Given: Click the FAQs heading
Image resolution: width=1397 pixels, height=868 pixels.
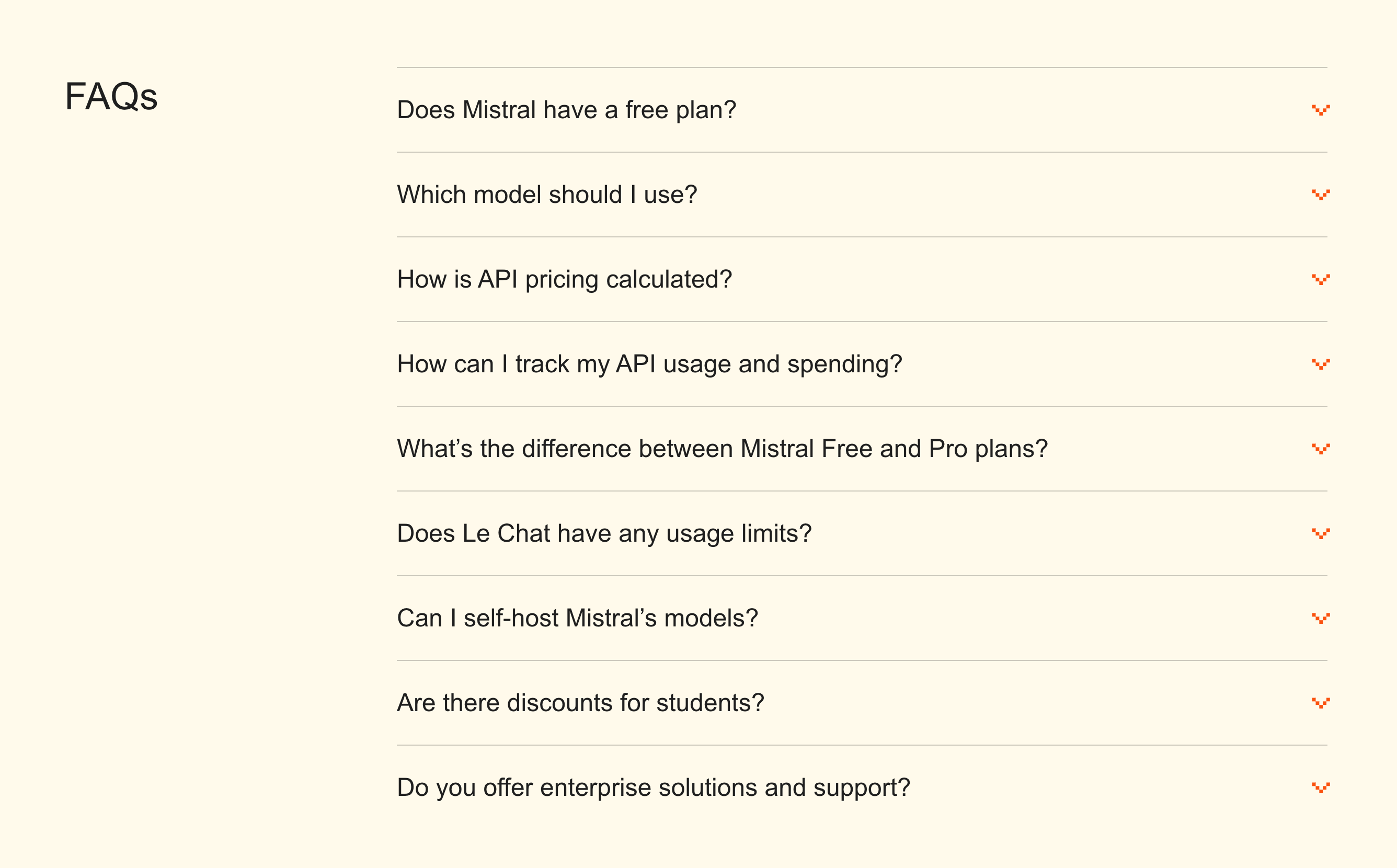Looking at the screenshot, I should click(111, 96).
